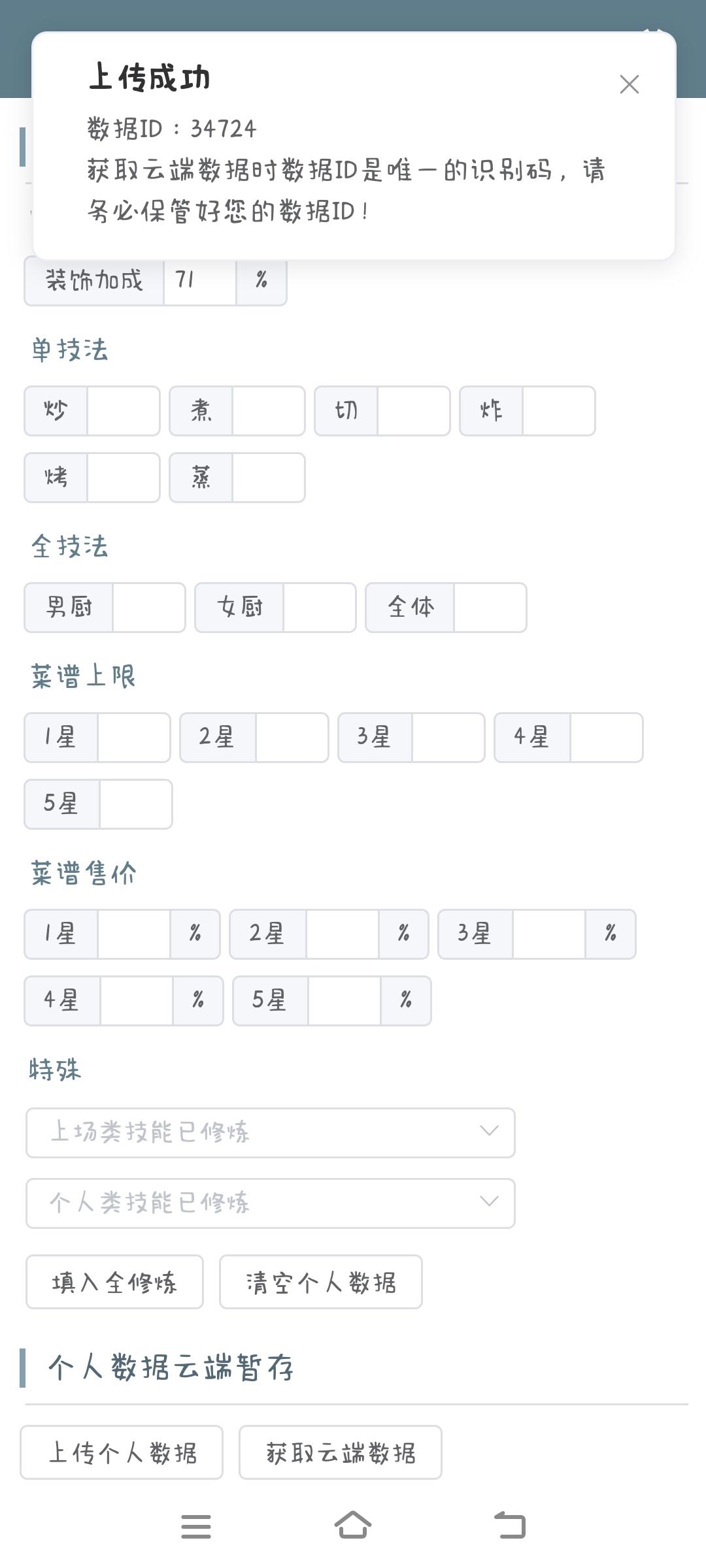This screenshot has width=706, height=1568.
Task: Click 上传个人数据 button
Action: click(x=122, y=1452)
